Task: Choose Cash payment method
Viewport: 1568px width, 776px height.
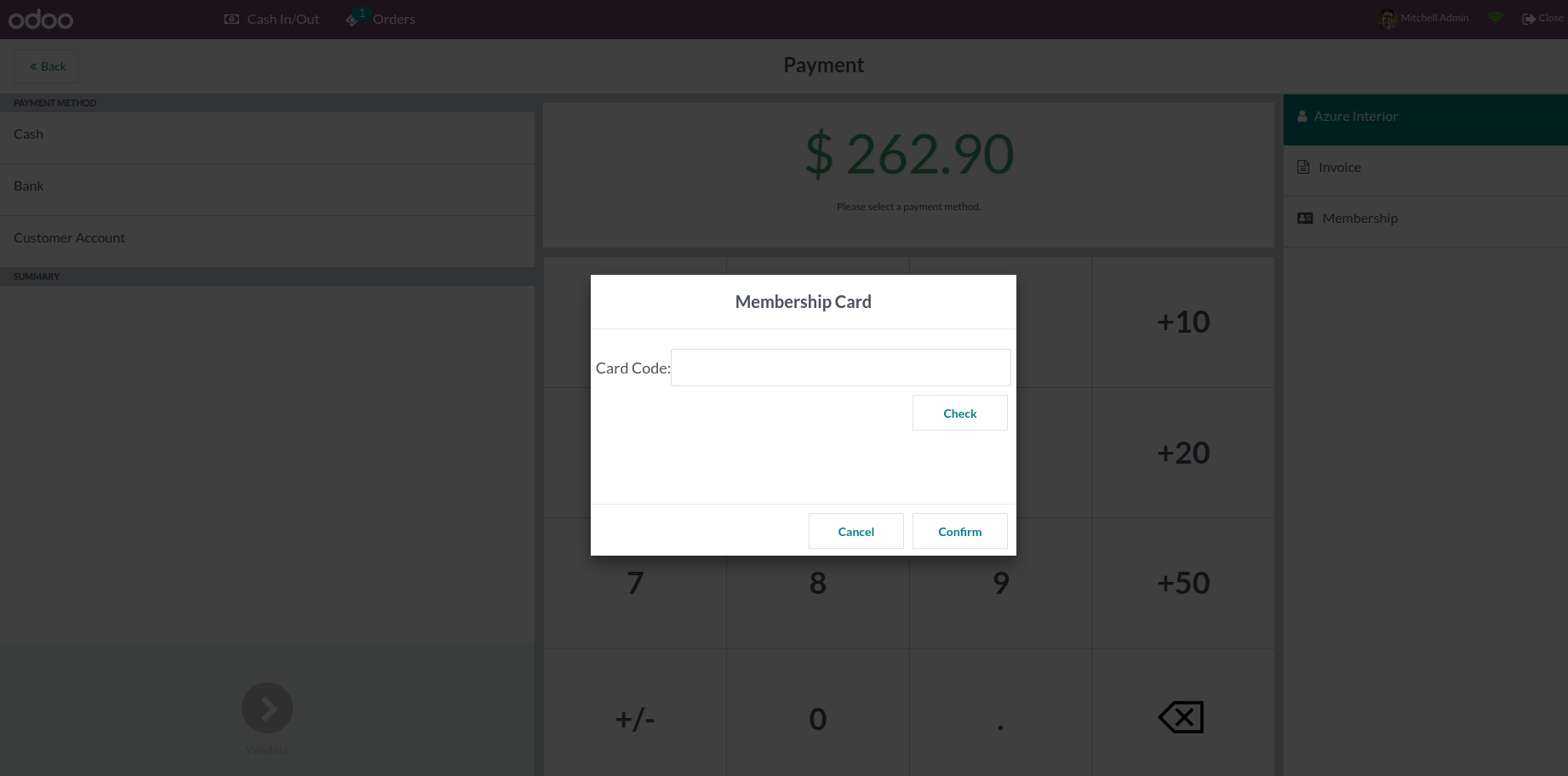Action: pos(29,134)
